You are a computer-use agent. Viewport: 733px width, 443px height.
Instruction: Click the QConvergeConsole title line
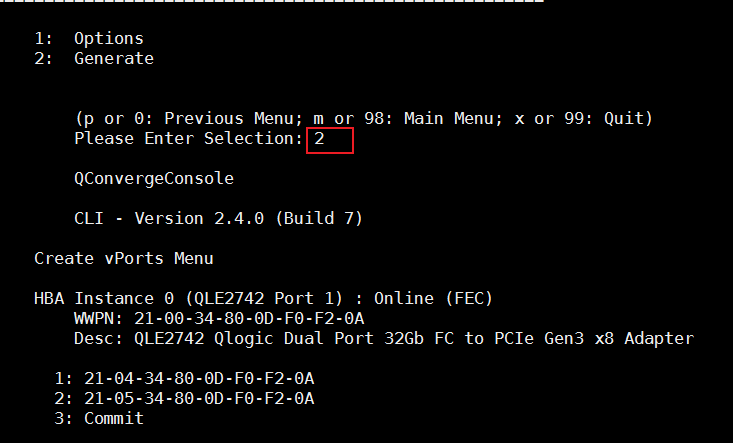(154, 179)
